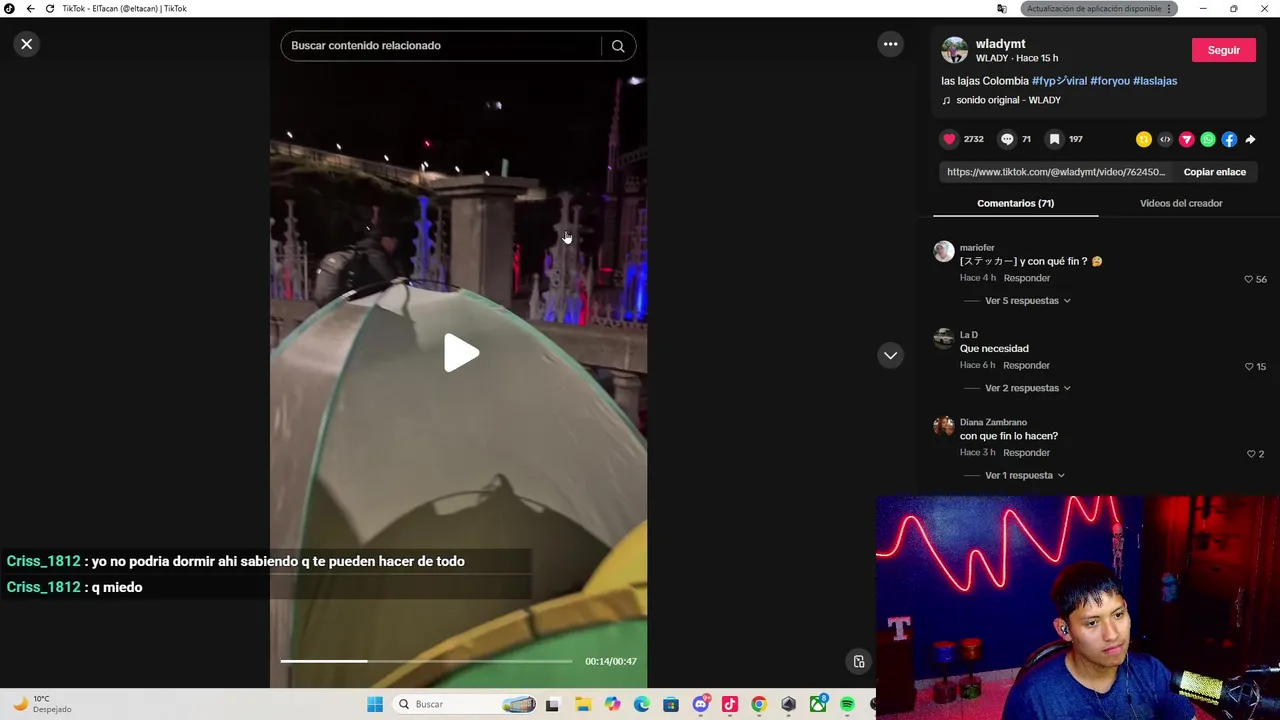
Task: Click Actualización de aplicación disponible pill
Action: pos(1099,8)
